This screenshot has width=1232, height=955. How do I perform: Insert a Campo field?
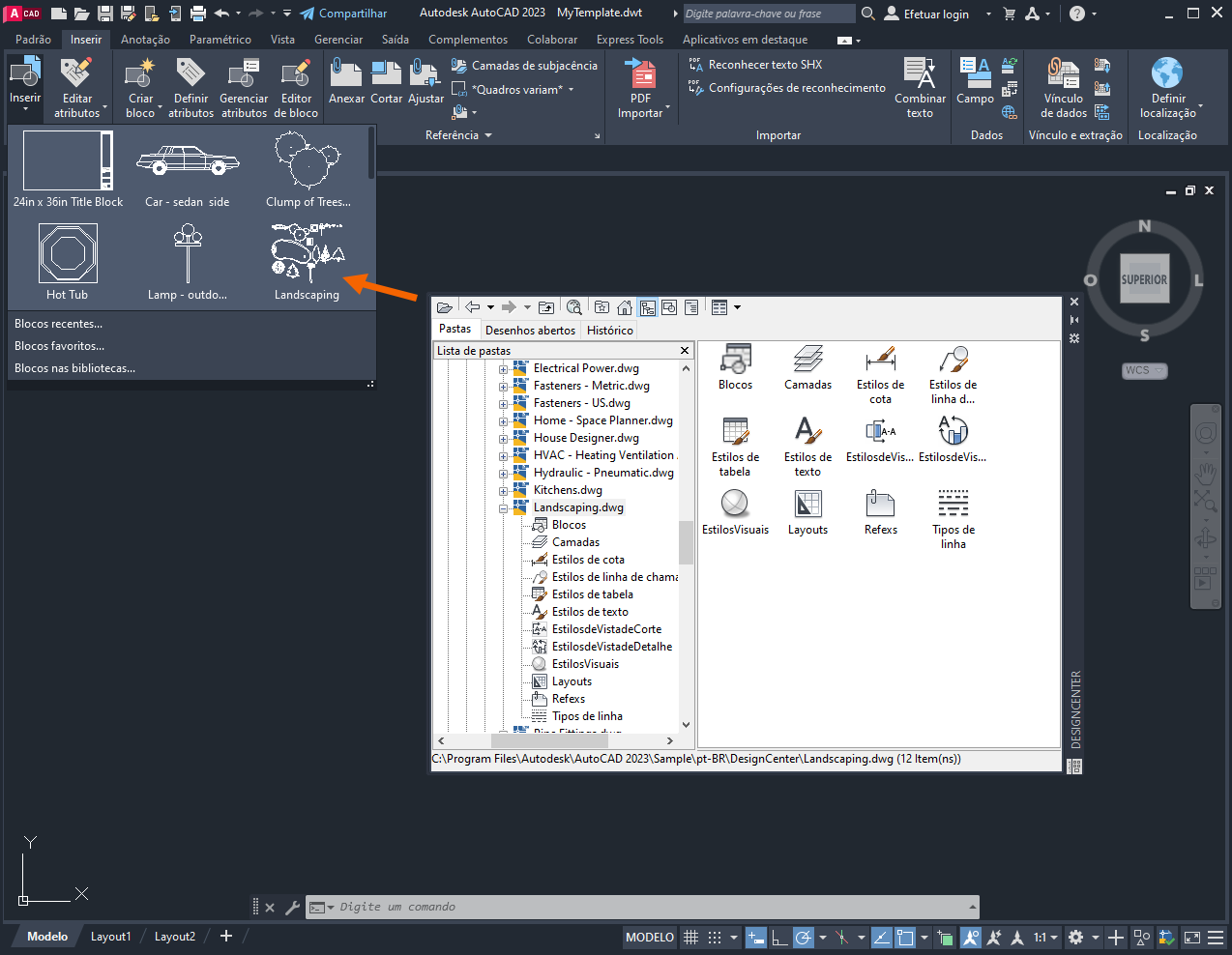pyautogui.click(x=975, y=82)
